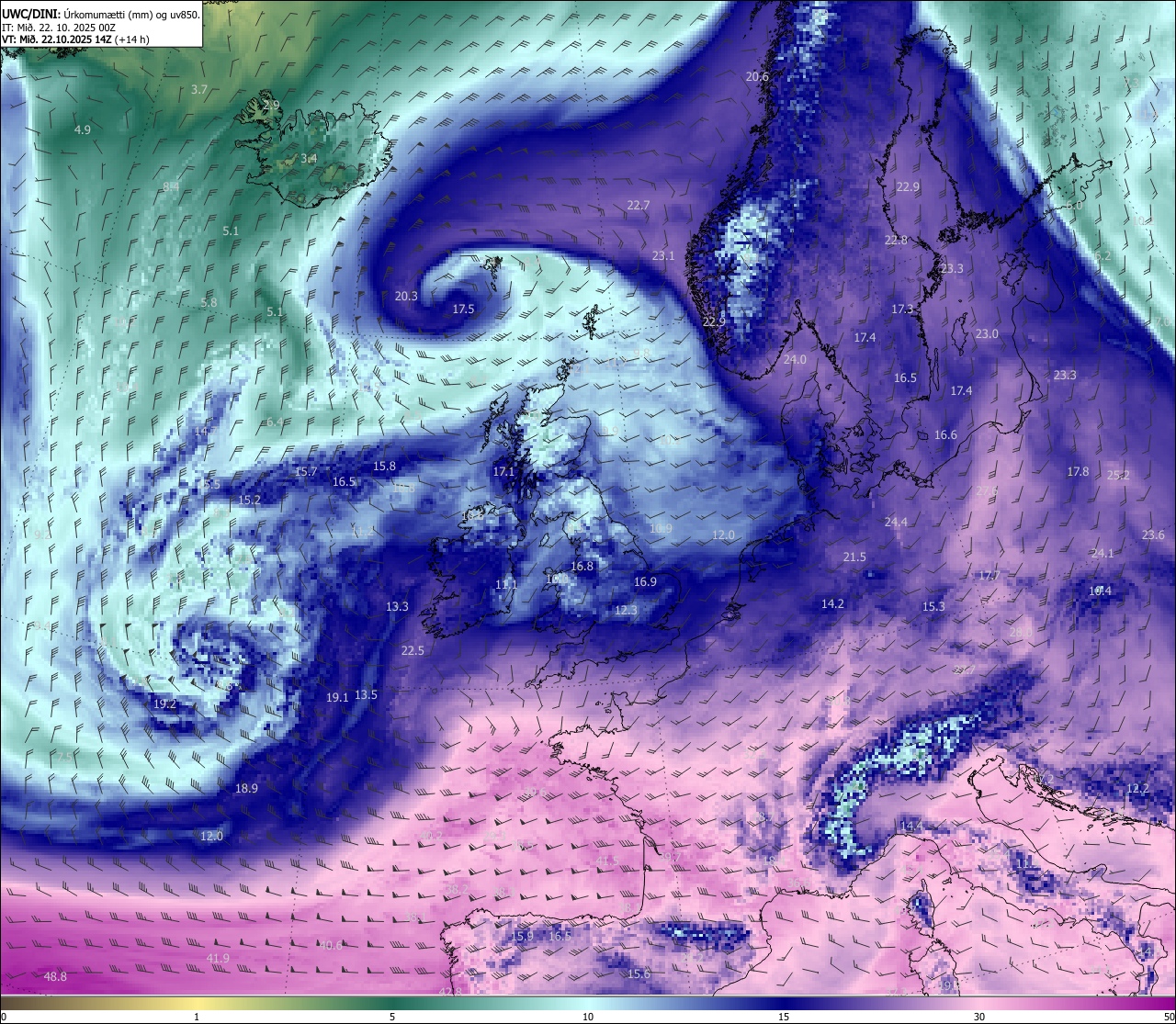Viewport: 1176px width, 1024px height.
Task: Click the 16.8 value over England
Action: point(582,567)
